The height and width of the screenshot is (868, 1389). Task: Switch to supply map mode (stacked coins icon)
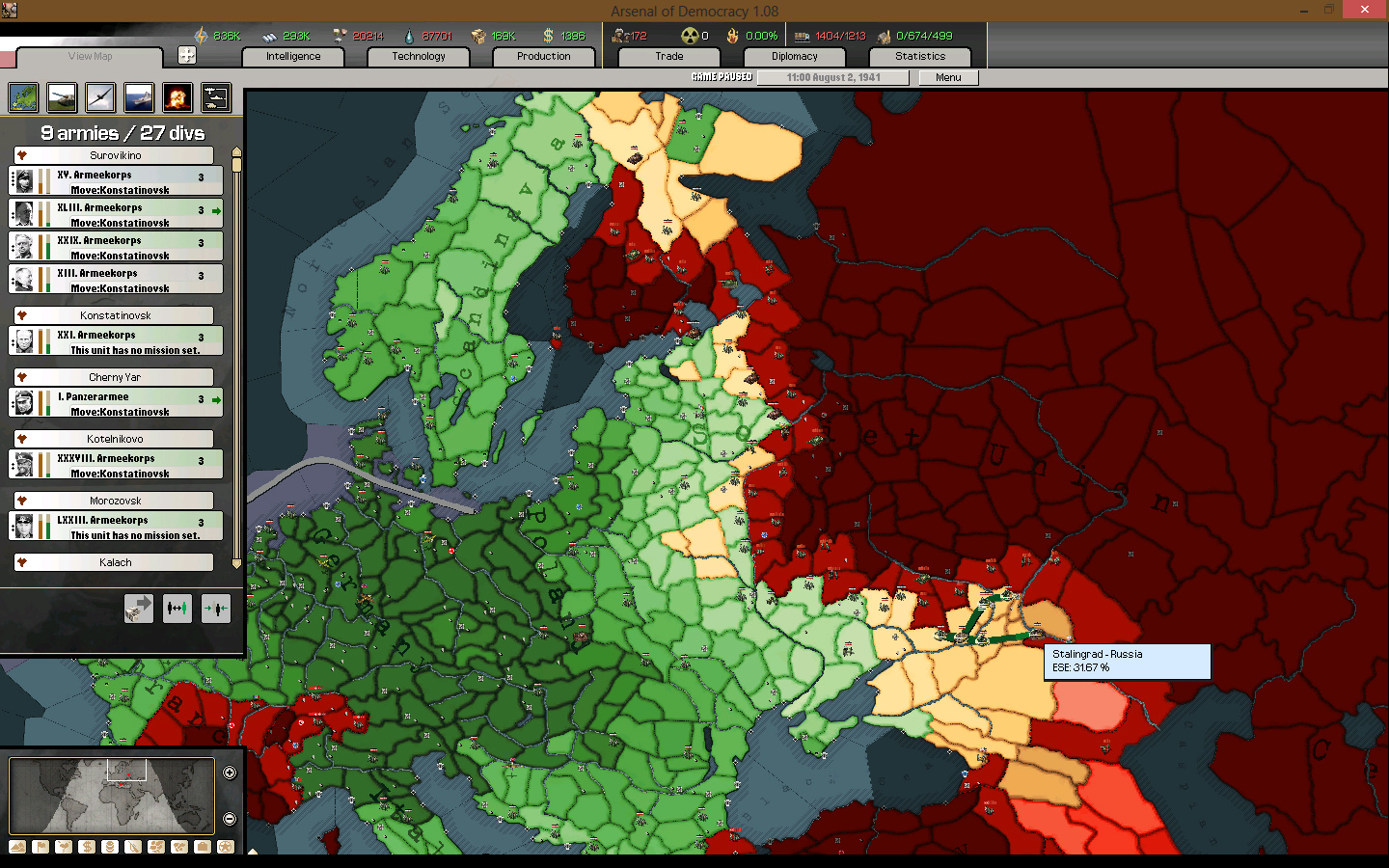tap(110, 847)
